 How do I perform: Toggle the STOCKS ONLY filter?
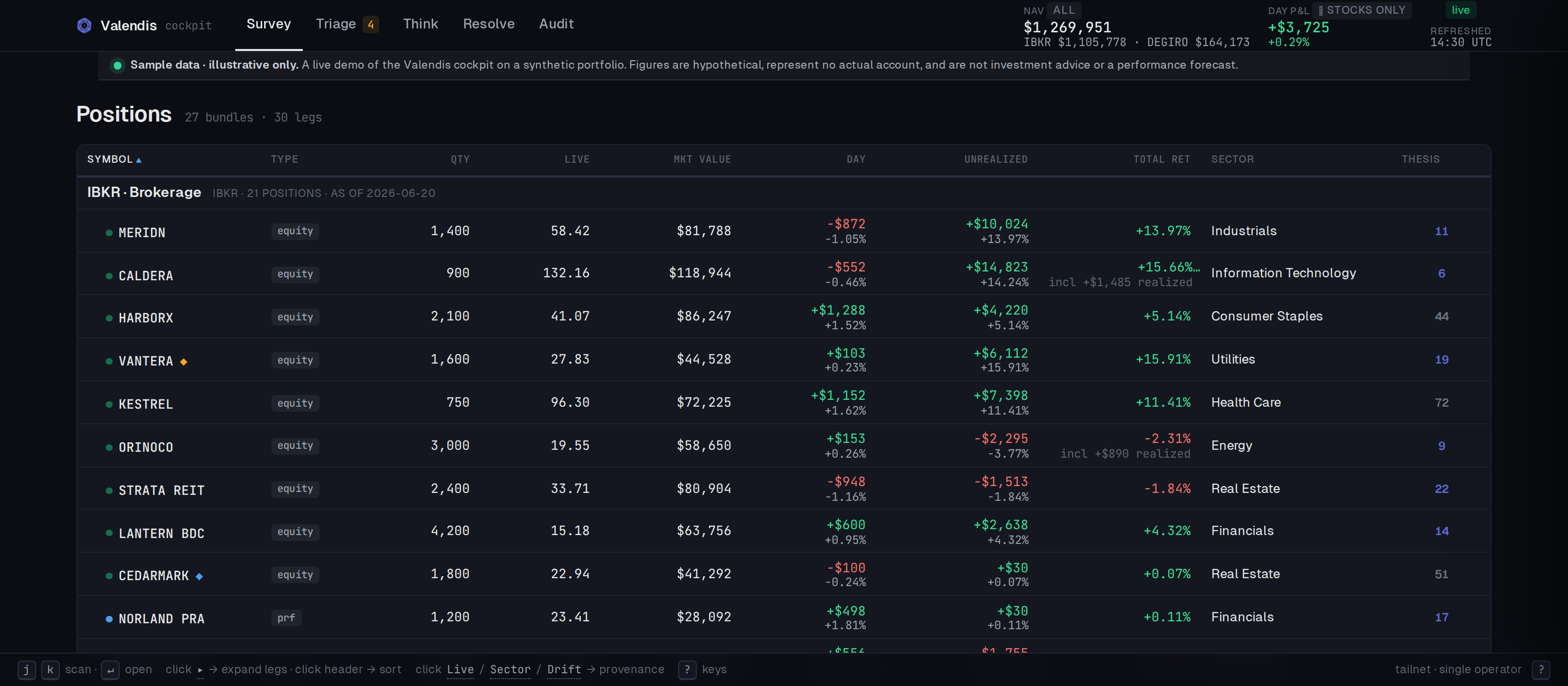pos(1361,10)
